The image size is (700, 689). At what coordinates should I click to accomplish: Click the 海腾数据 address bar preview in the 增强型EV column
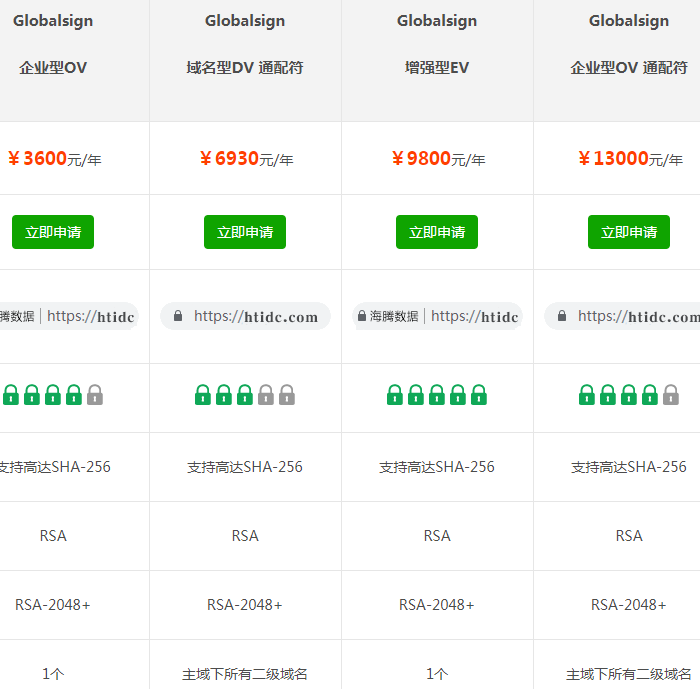[x=437, y=316]
